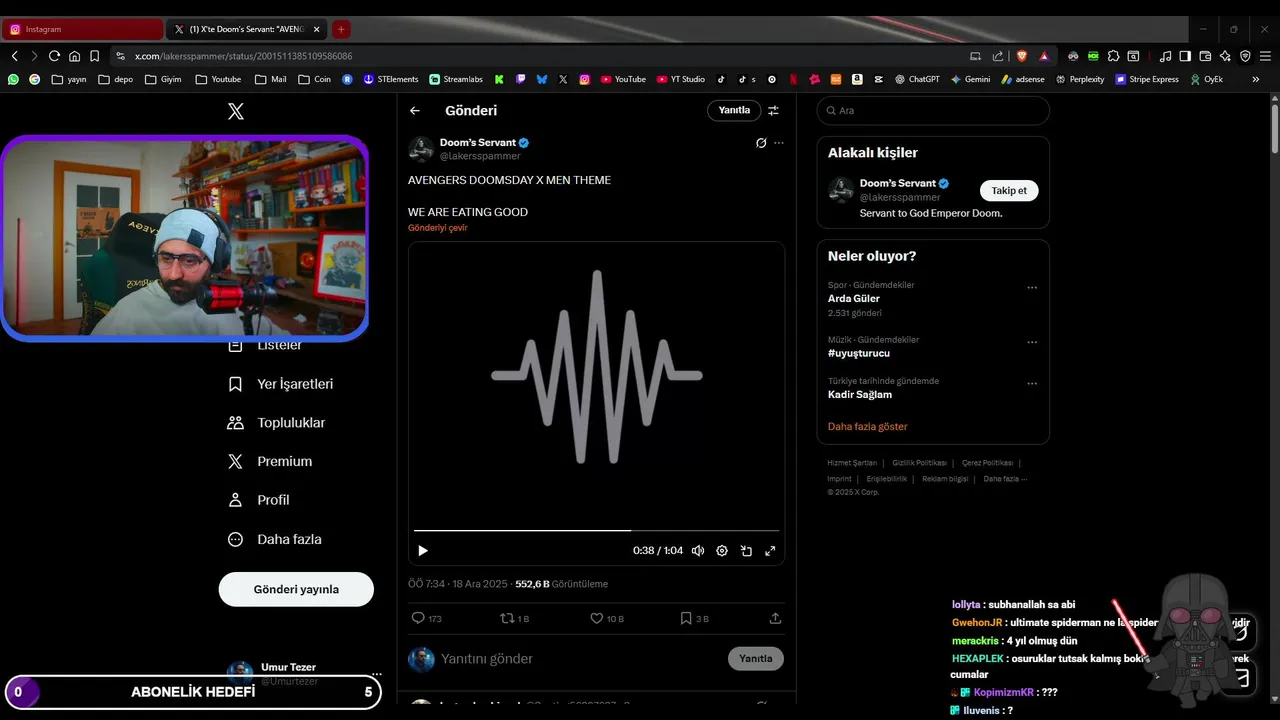Click the disabled Yanıtla reply button
Screen dimensions: 1280x720
coord(756,659)
